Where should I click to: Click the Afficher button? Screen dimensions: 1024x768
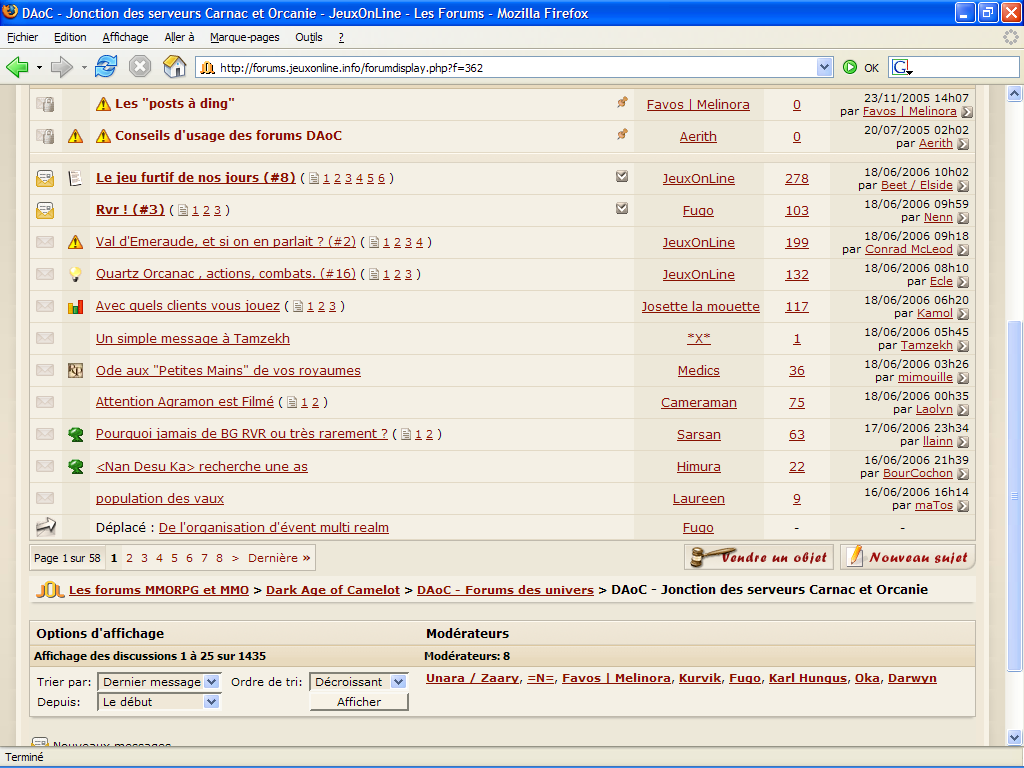[x=359, y=702]
